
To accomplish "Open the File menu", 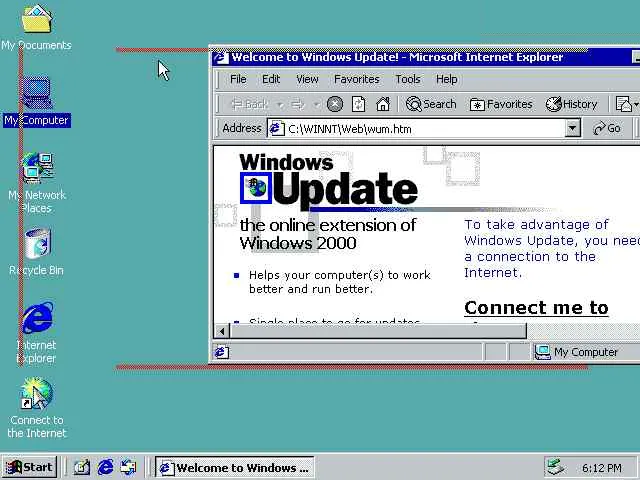I will 238,79.
